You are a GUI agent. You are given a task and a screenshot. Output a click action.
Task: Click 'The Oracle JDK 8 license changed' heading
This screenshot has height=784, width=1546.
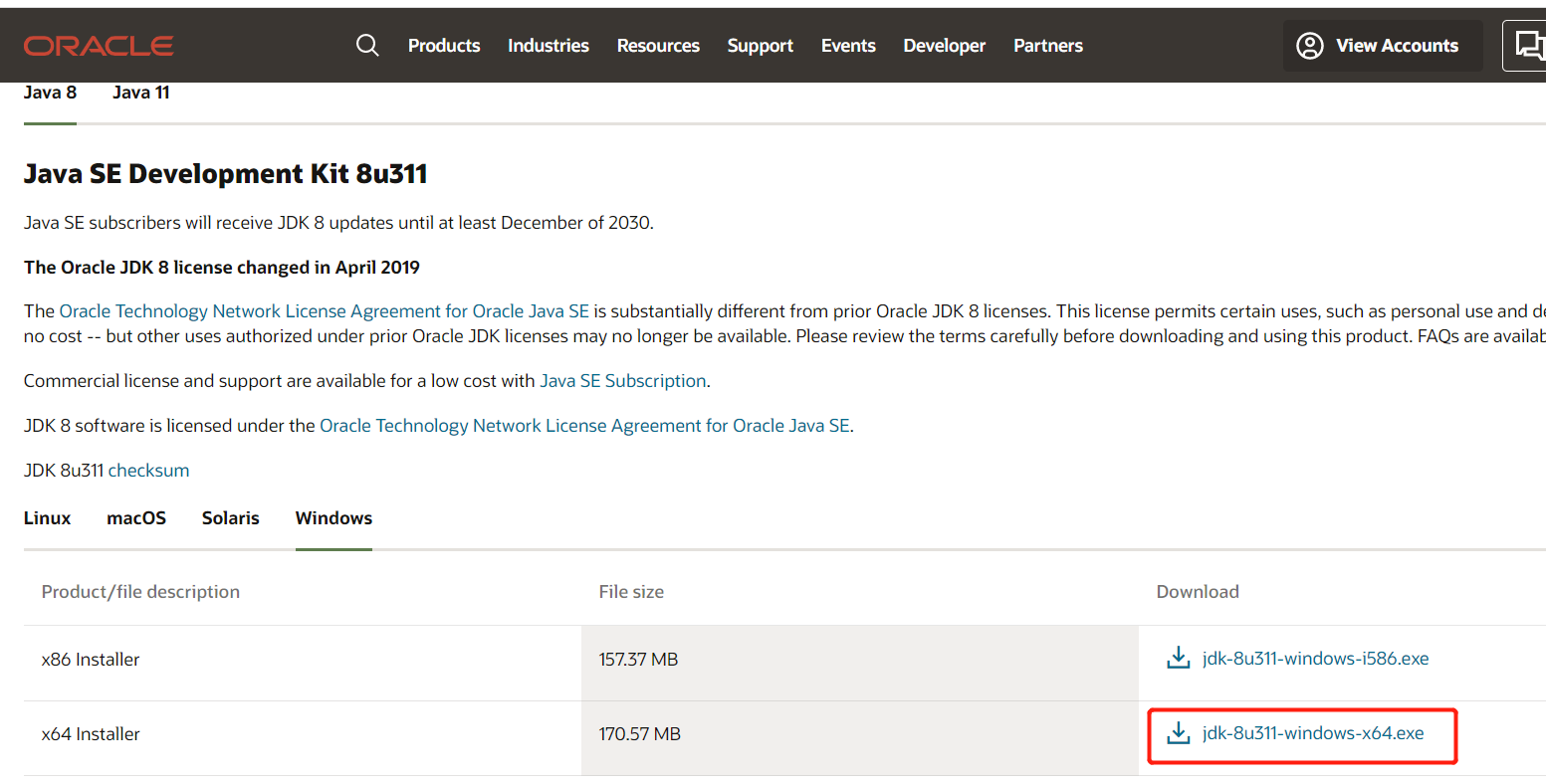point(222,268)
